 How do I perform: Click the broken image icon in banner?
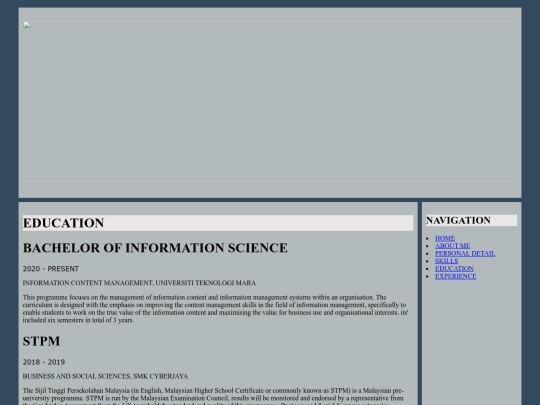pos(27,25)
